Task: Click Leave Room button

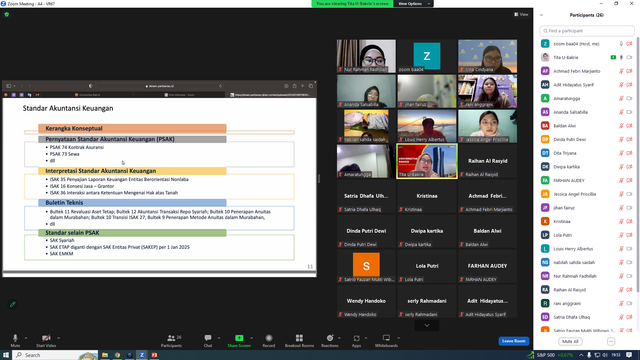Action: pos(513,341)
